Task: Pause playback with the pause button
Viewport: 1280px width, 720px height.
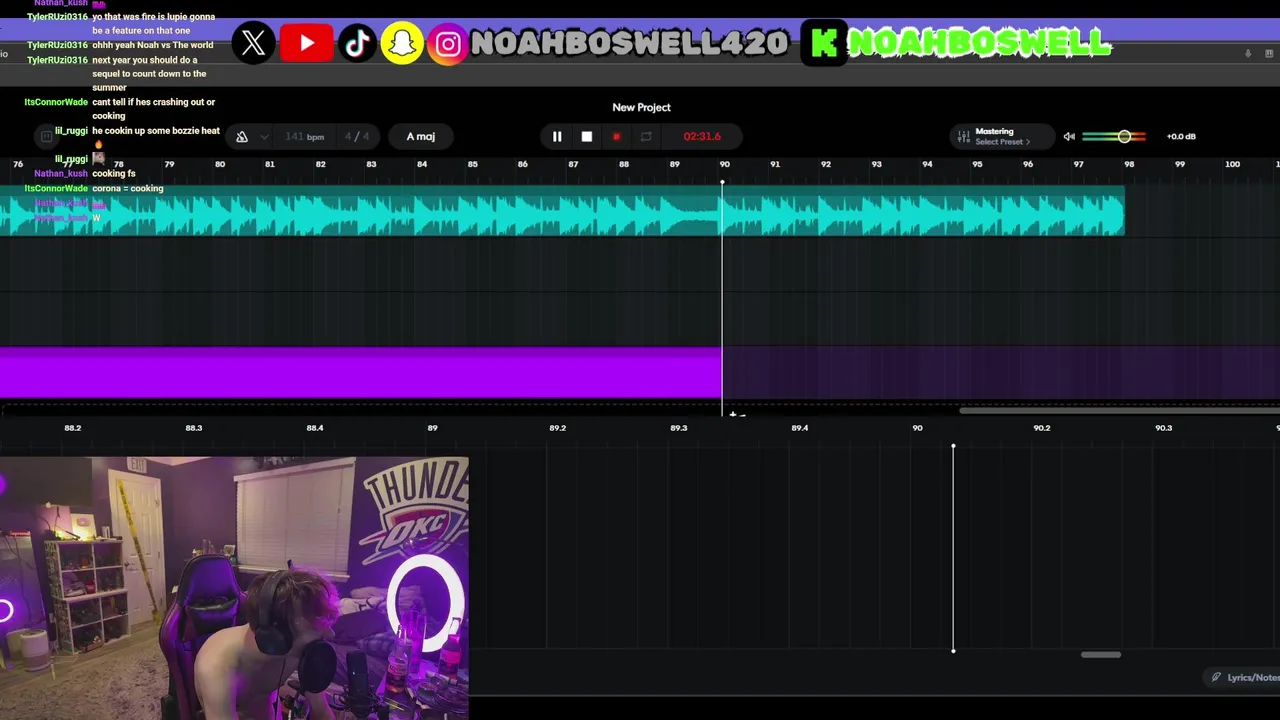Action: point(557,136)
